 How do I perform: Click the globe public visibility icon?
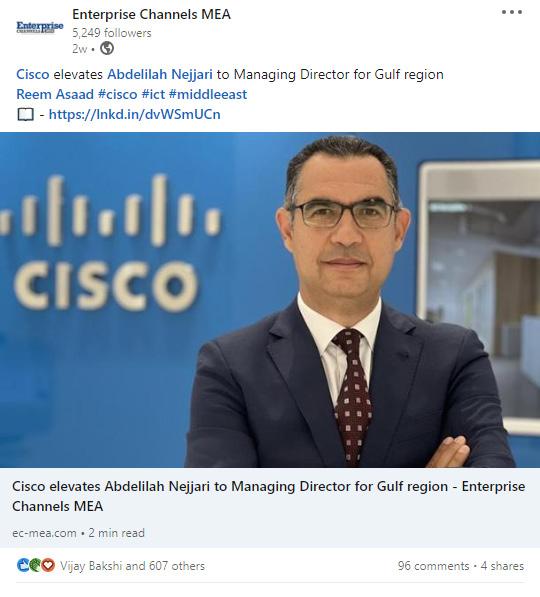click(107, 48)
